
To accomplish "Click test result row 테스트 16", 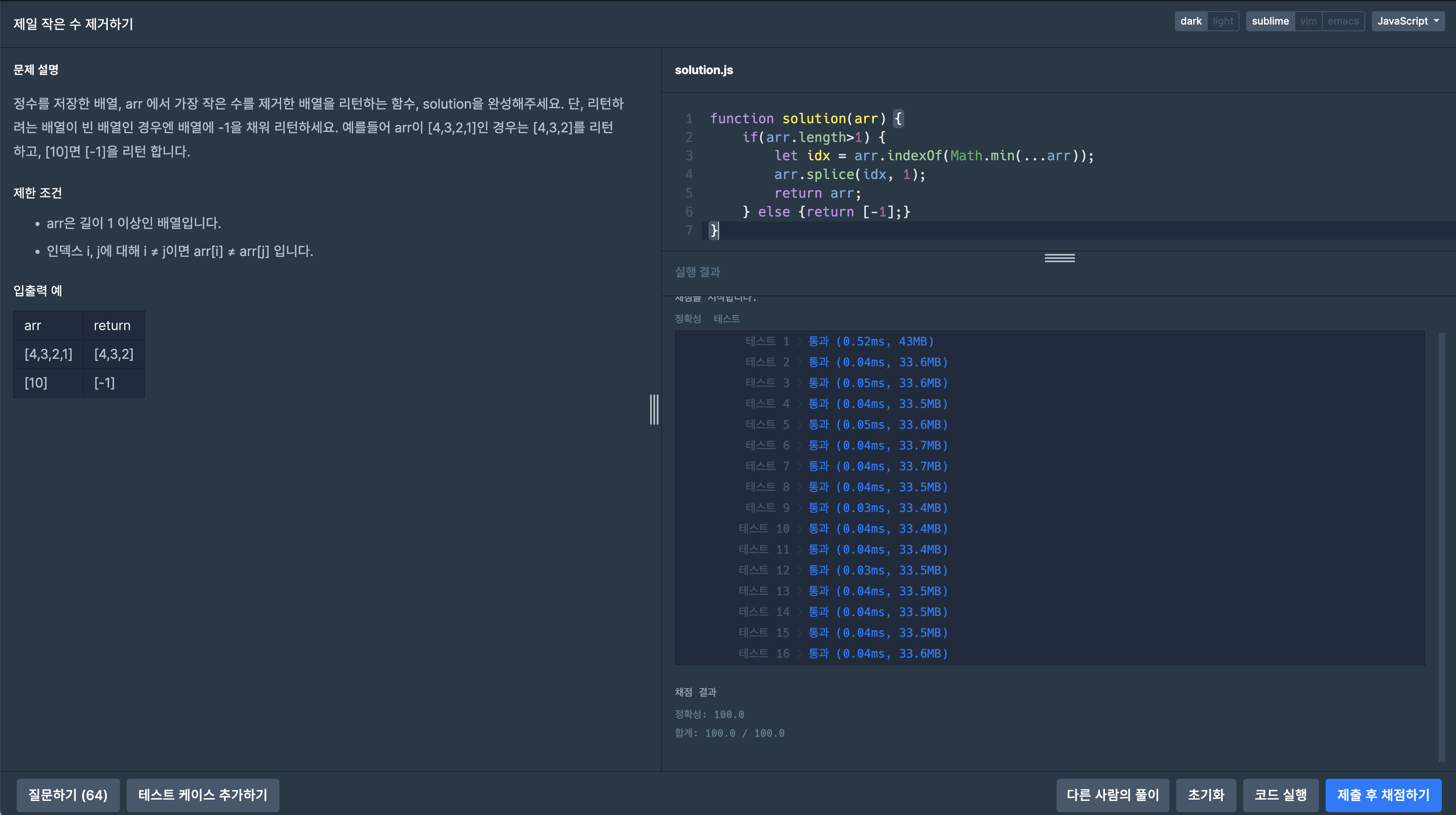I will 843,653.
